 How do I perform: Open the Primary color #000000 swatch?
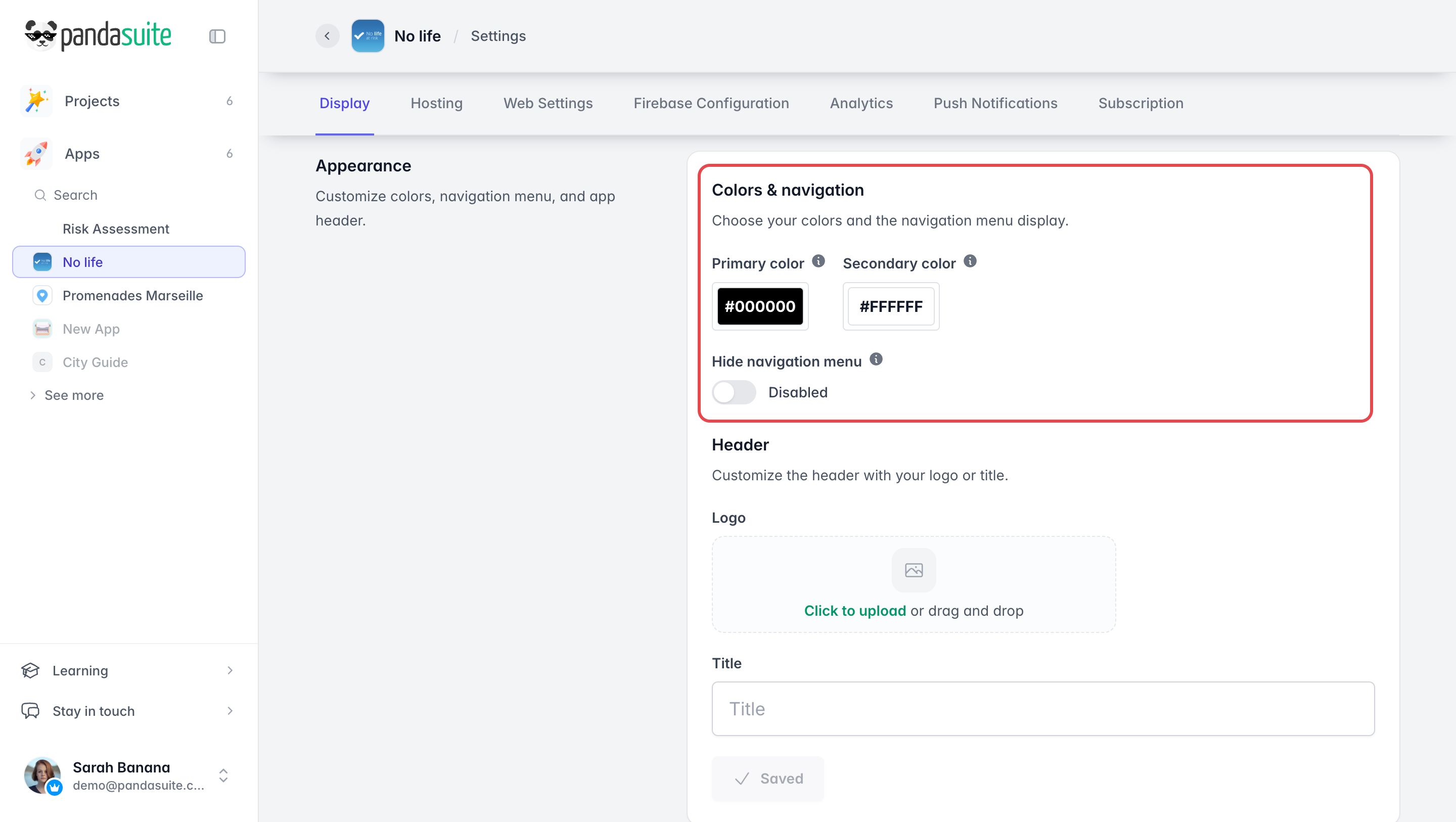[760, 306]
